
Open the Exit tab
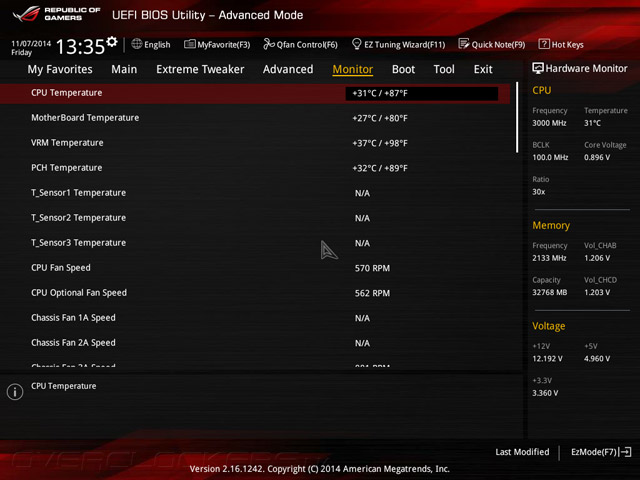483,69
